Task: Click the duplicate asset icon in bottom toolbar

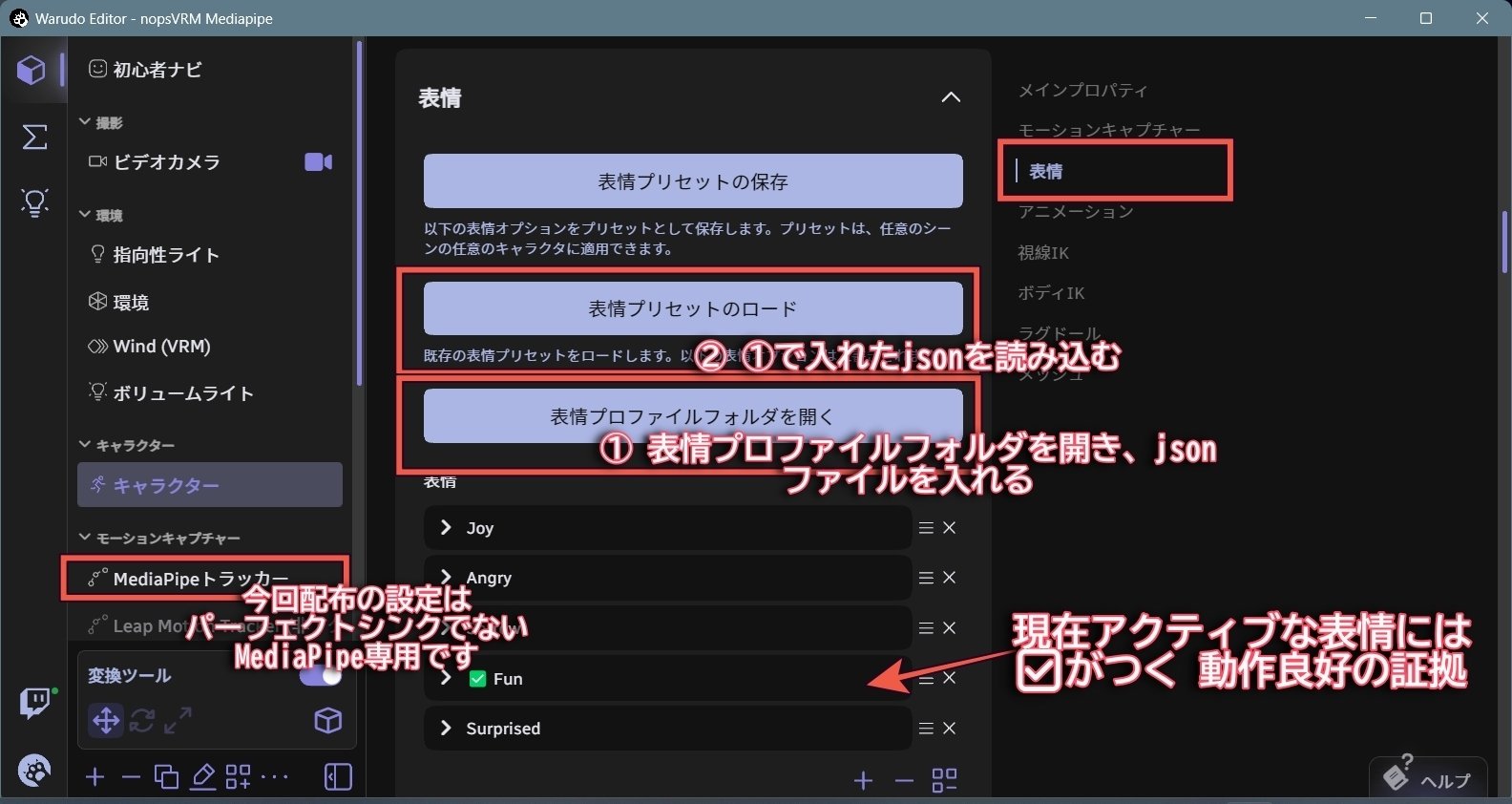Action: point(166,777)
